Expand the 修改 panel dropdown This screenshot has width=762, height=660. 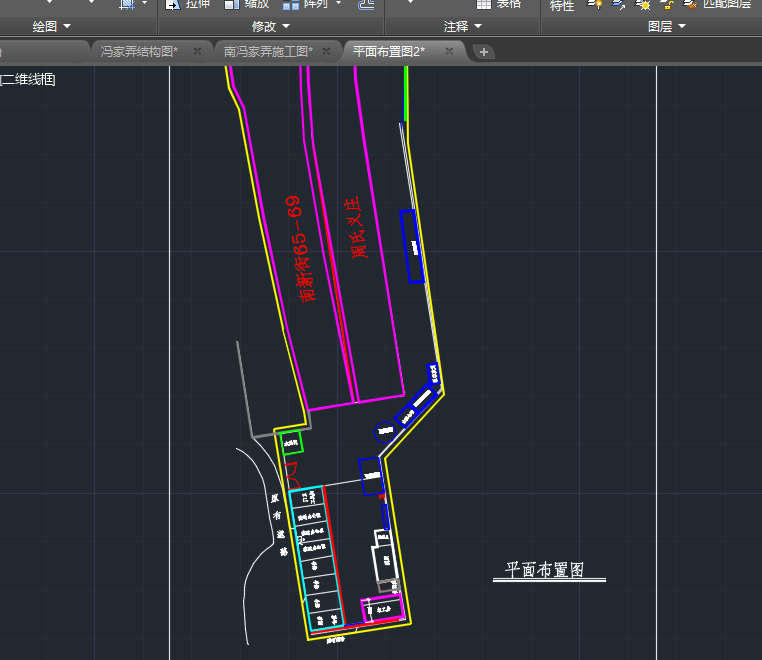pos(271,26)
